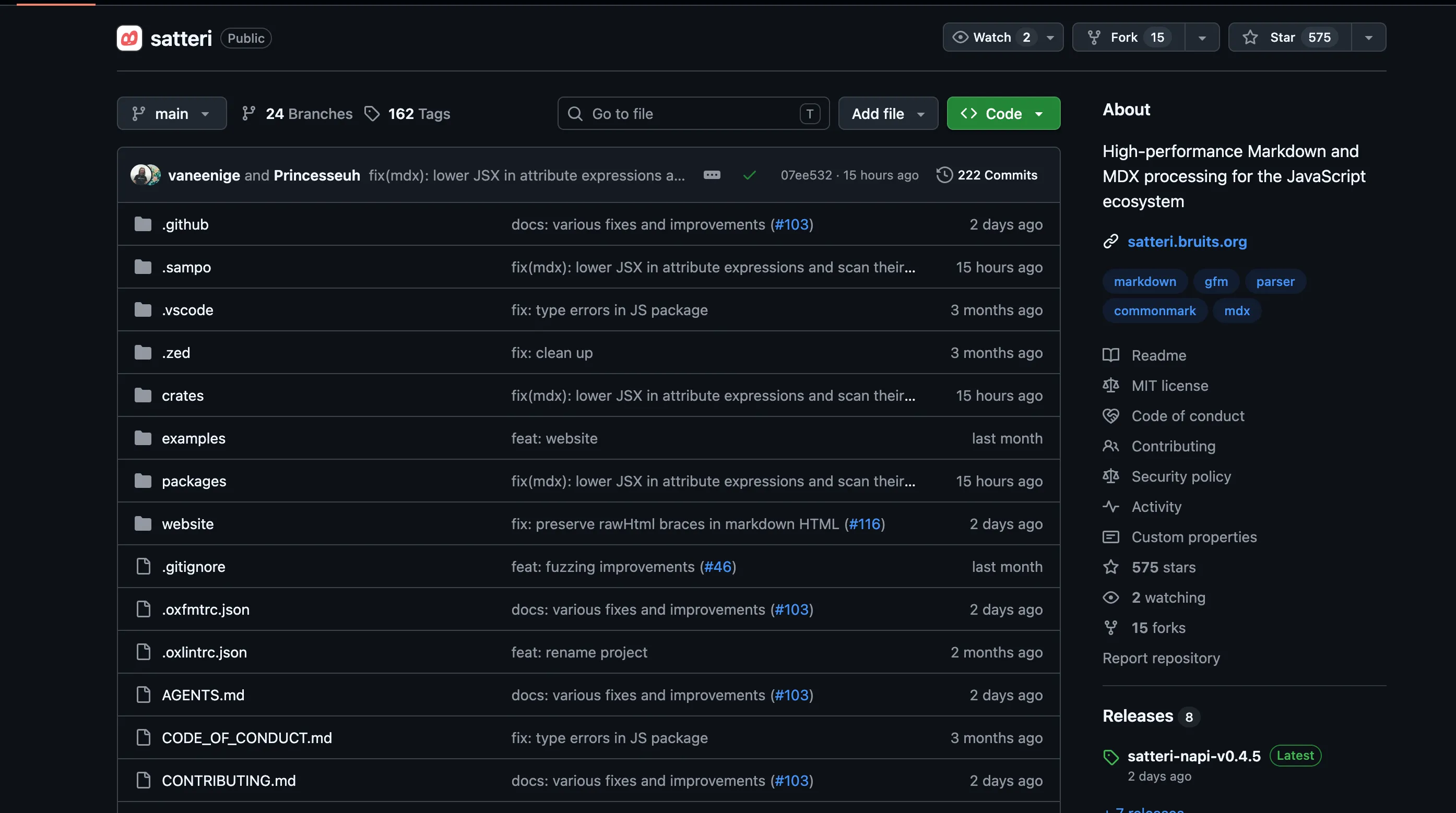
Task: Click the history clock icon by 222 Commits
Action: (944, 175)
